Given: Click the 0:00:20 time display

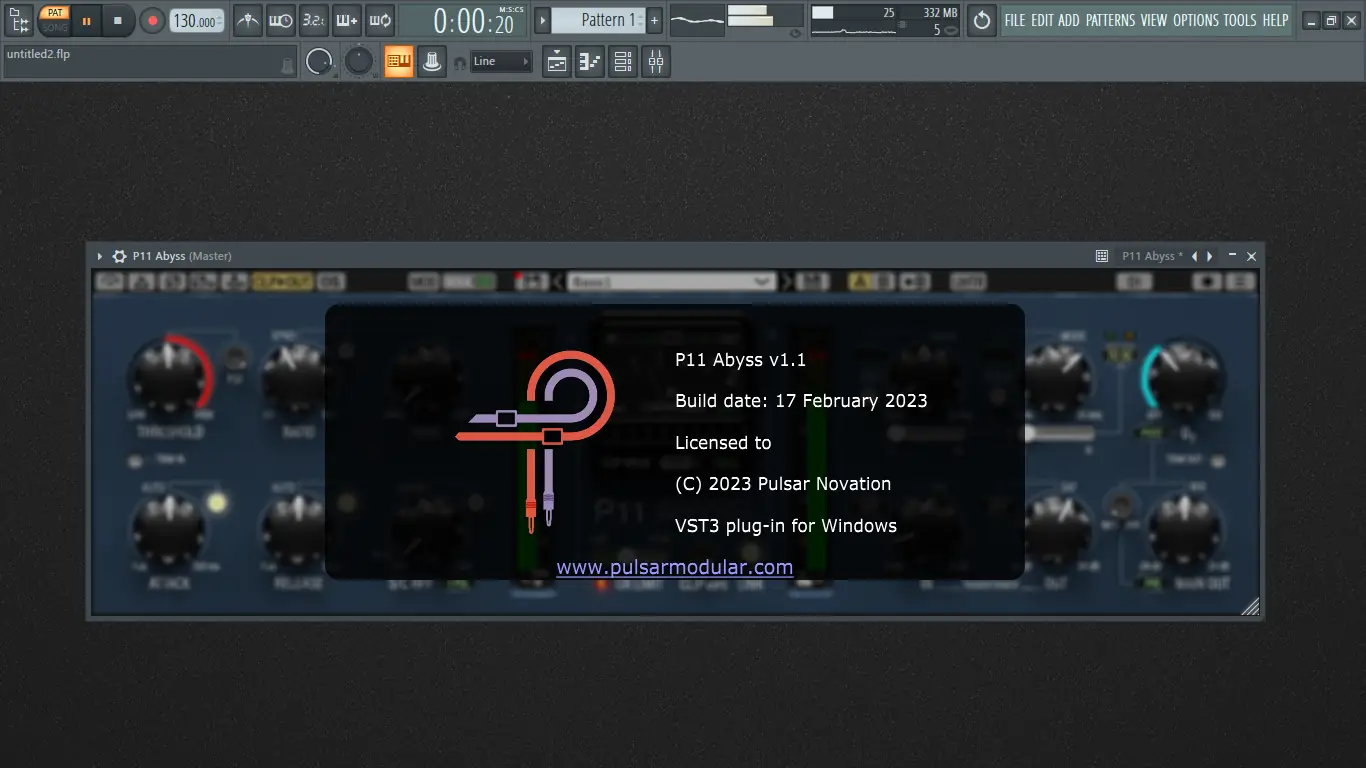Looking at the screenshot, I should 463,20.
